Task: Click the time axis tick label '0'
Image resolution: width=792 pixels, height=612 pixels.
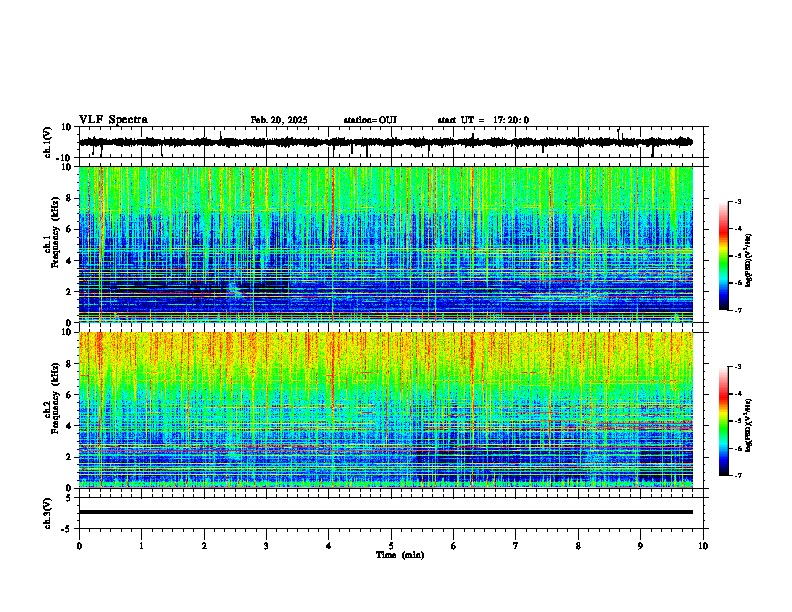Action: pyautogui.click(x=79, y=546)
